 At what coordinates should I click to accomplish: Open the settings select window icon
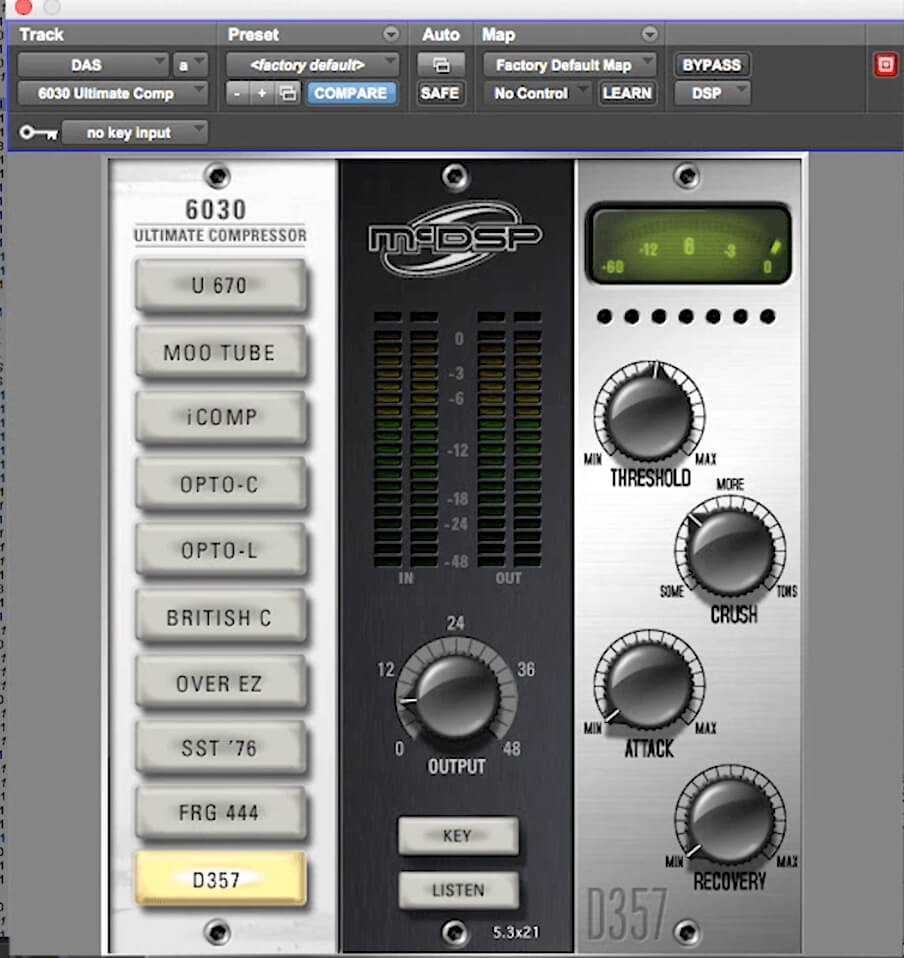pyautogui.click(x=288, y=93)
